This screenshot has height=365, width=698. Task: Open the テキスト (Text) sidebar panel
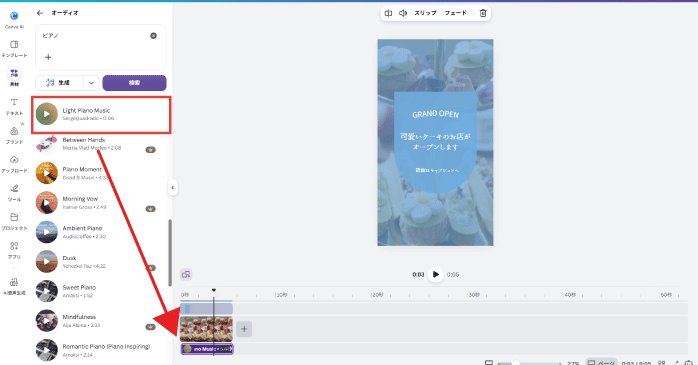14,106
